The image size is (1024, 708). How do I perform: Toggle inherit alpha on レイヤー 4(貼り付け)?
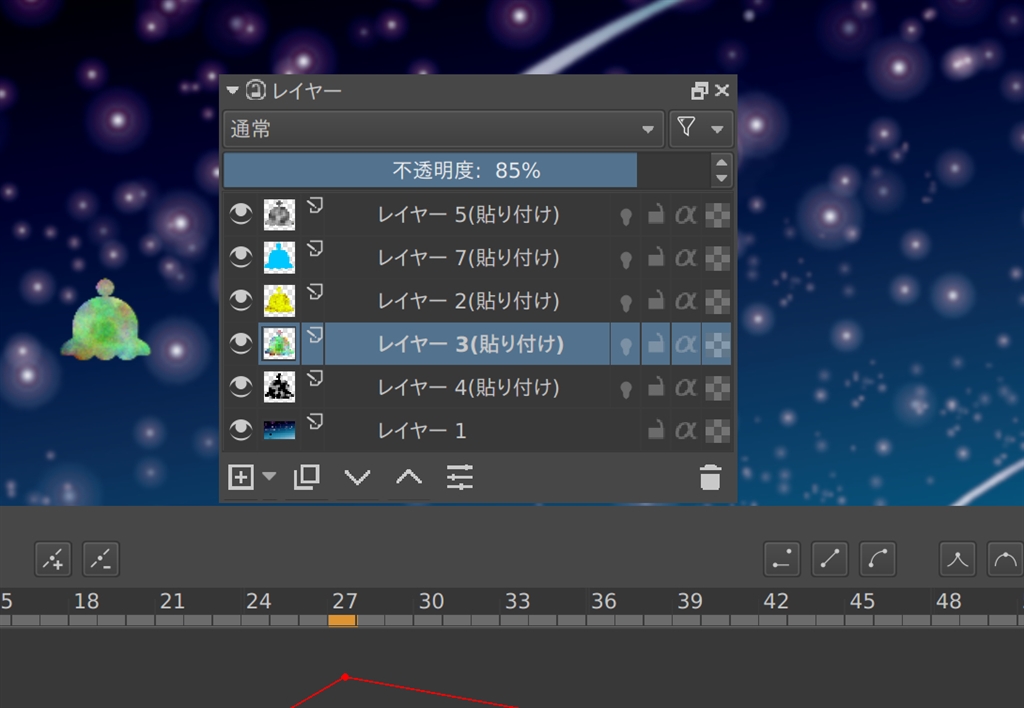pos(686,388)
